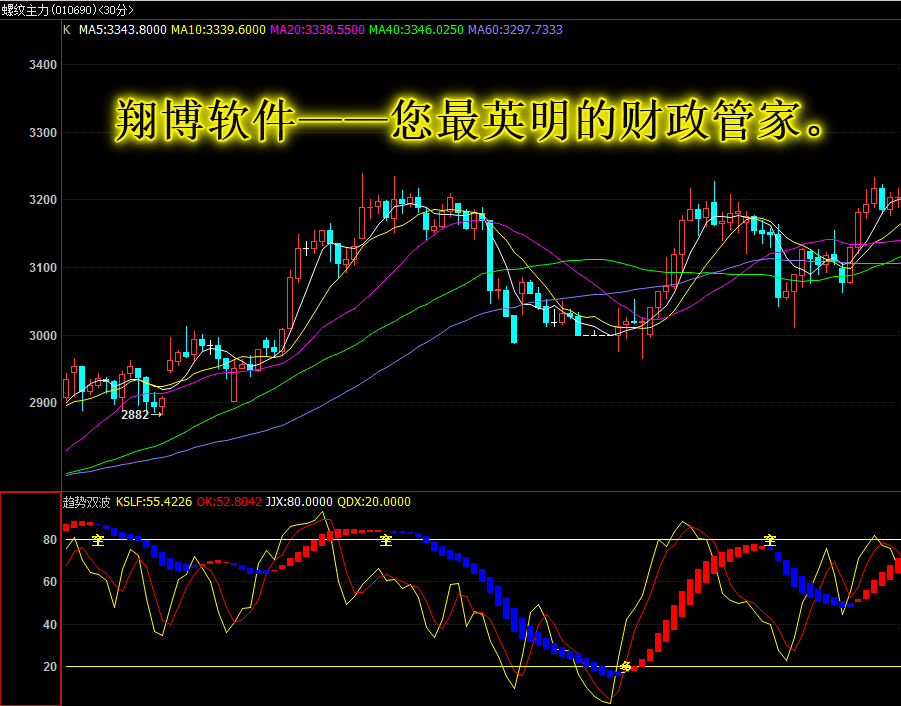Select the green MA40:3346.0250 readout
The image size is (901, 706).
click(x=416, y=30)
